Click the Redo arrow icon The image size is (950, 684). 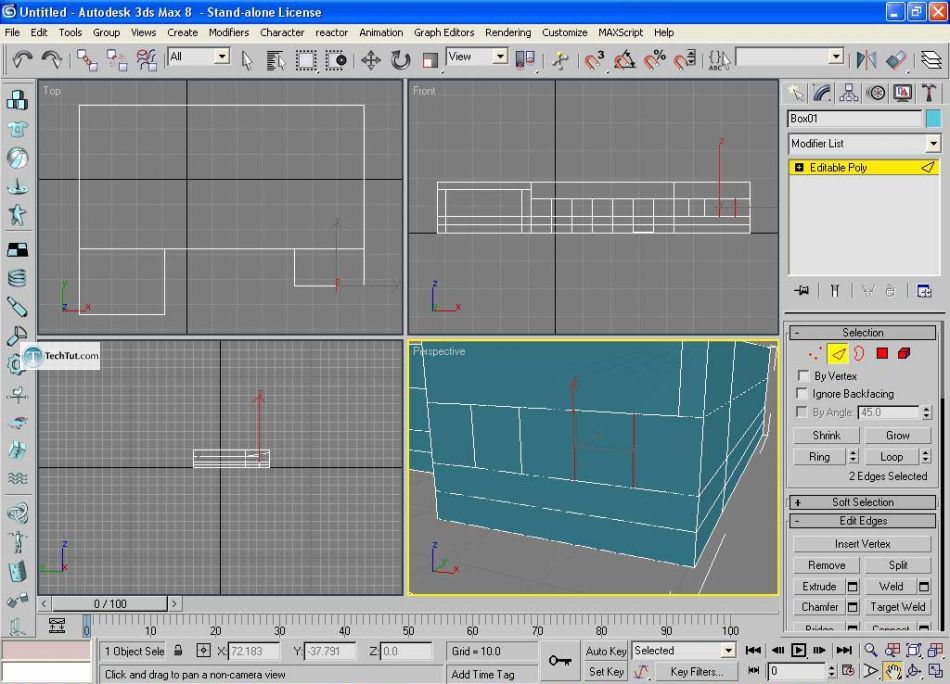[52, 60]
